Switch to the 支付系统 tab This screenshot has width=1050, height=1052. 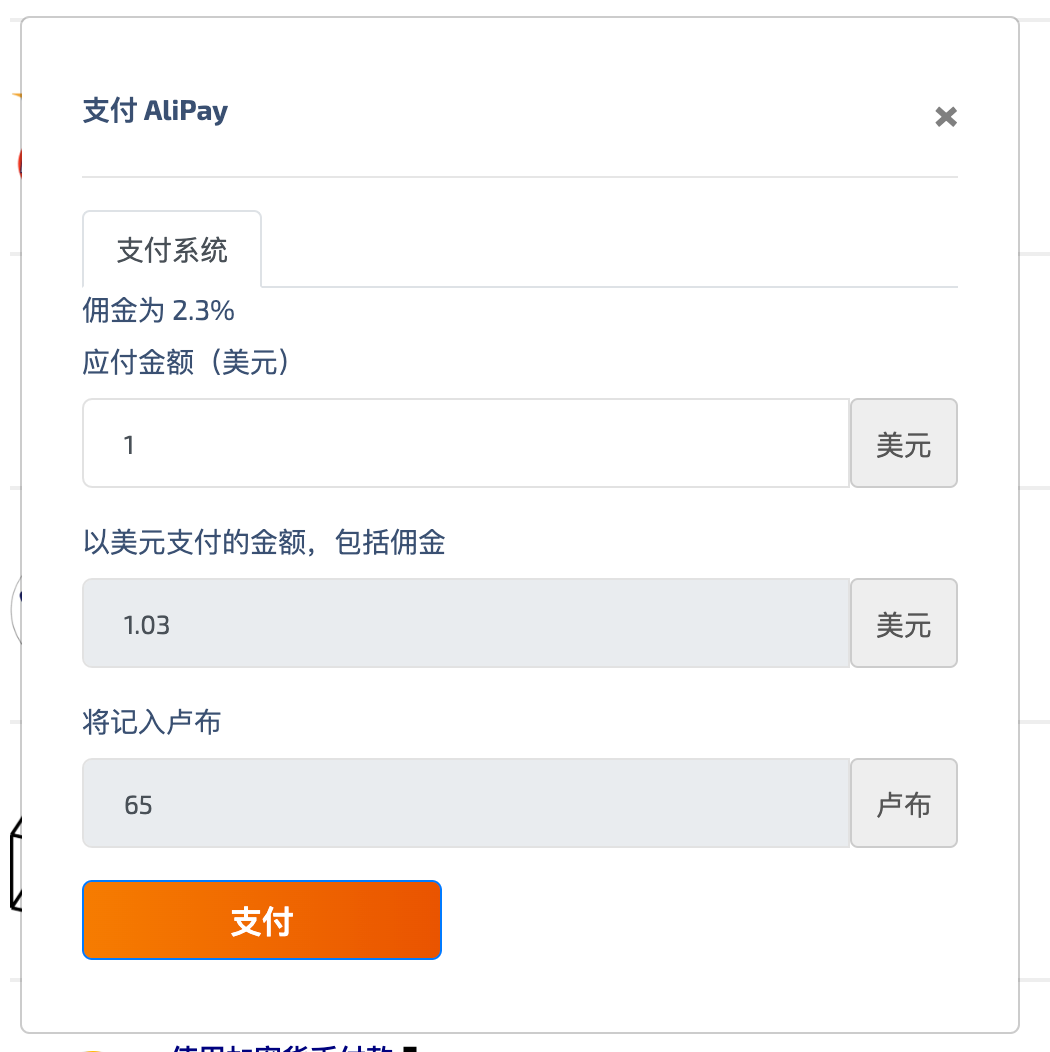[172, 250]
